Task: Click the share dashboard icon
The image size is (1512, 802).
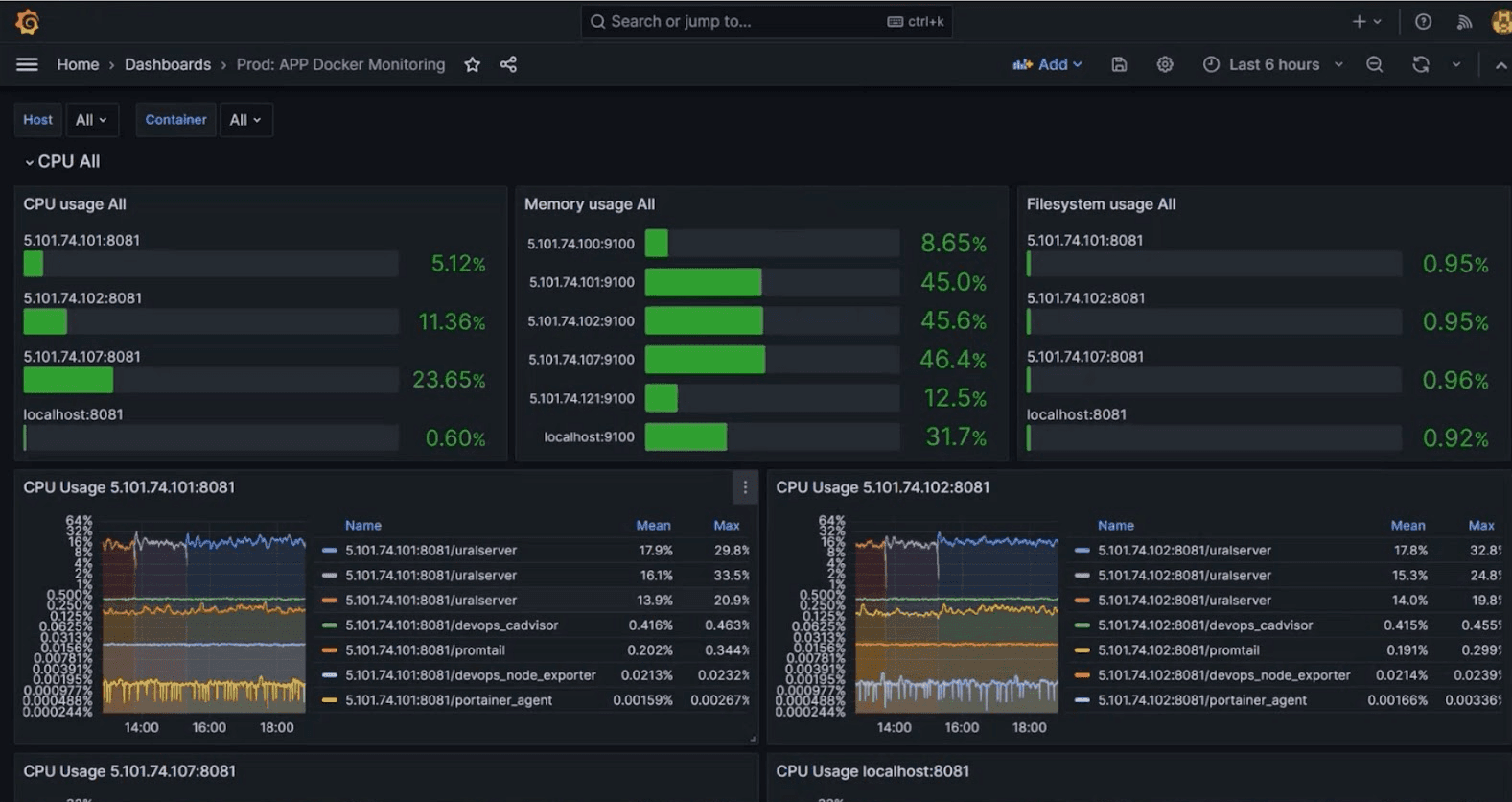Action: click(508, 64)
